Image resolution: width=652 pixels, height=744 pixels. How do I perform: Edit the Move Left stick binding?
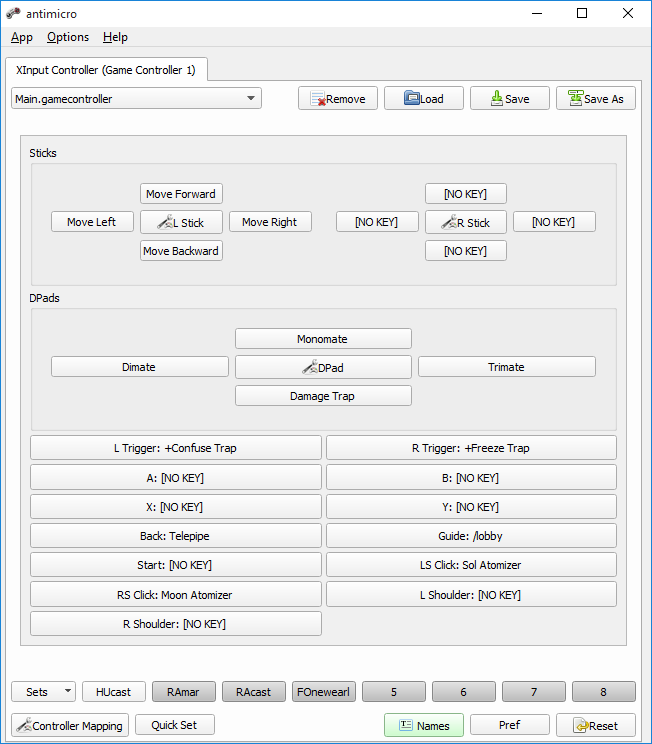click(x=92, y=222)
